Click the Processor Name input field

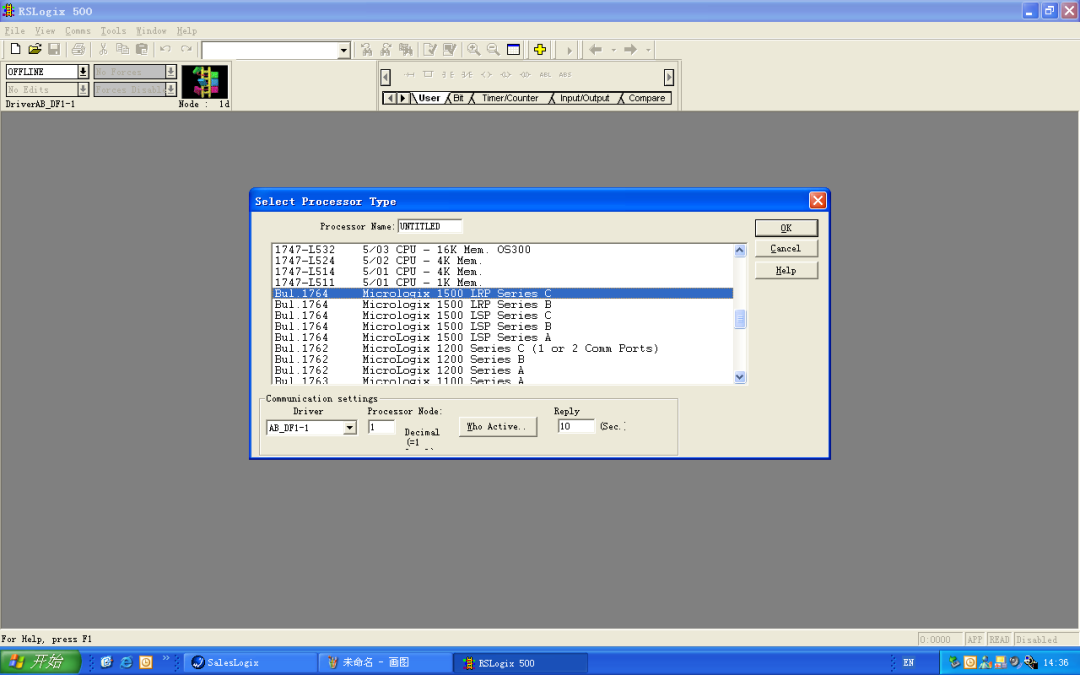coord(430,227)
